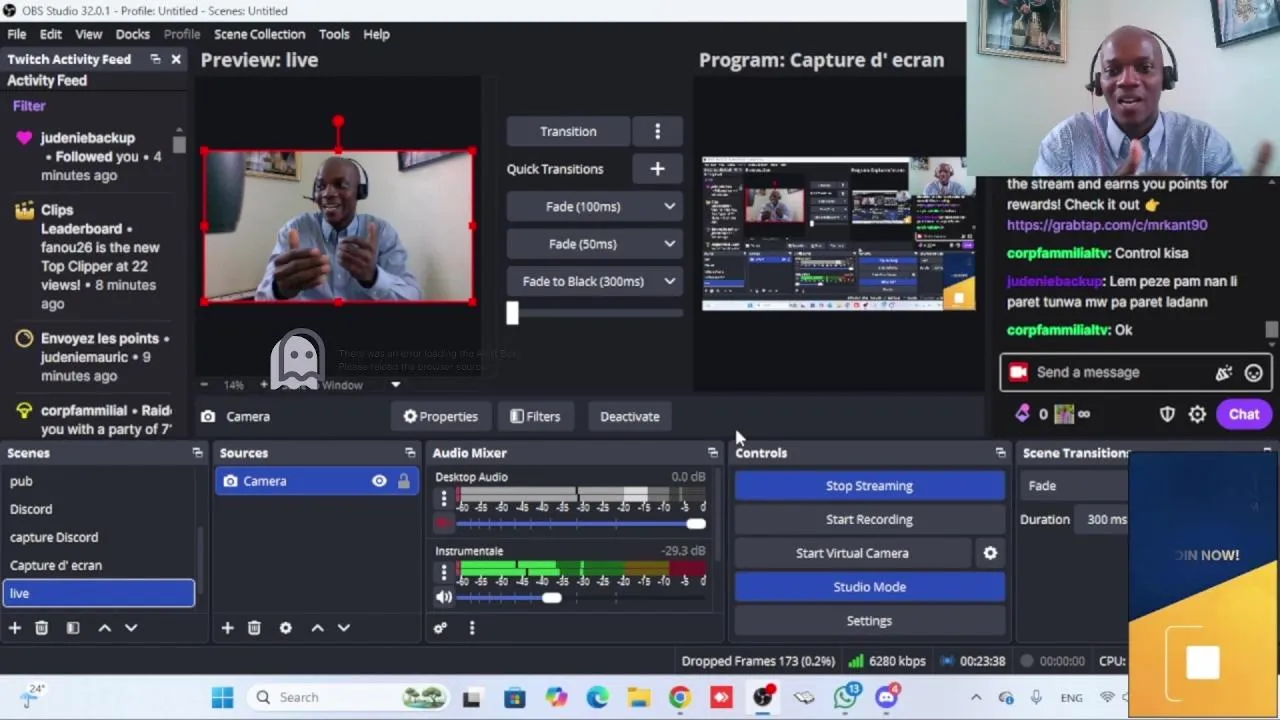Toggle Camera source visibility eye

(x=379, y=481)
